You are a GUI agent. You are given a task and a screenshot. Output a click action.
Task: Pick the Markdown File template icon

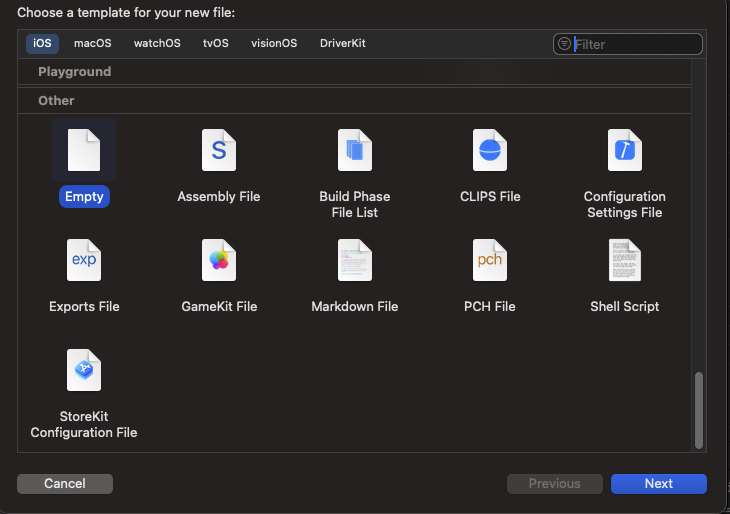[x=355, y=260]
